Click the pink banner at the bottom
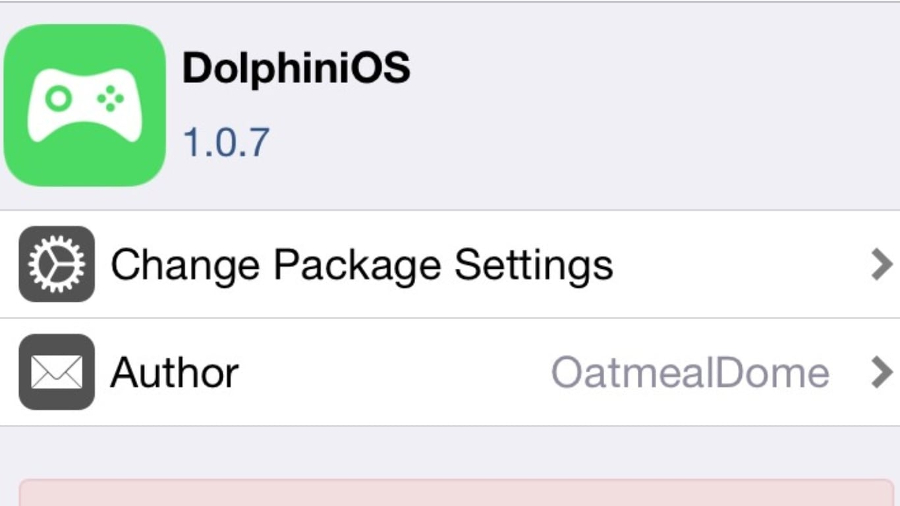900x506 pixels. [x=456, y=493]
